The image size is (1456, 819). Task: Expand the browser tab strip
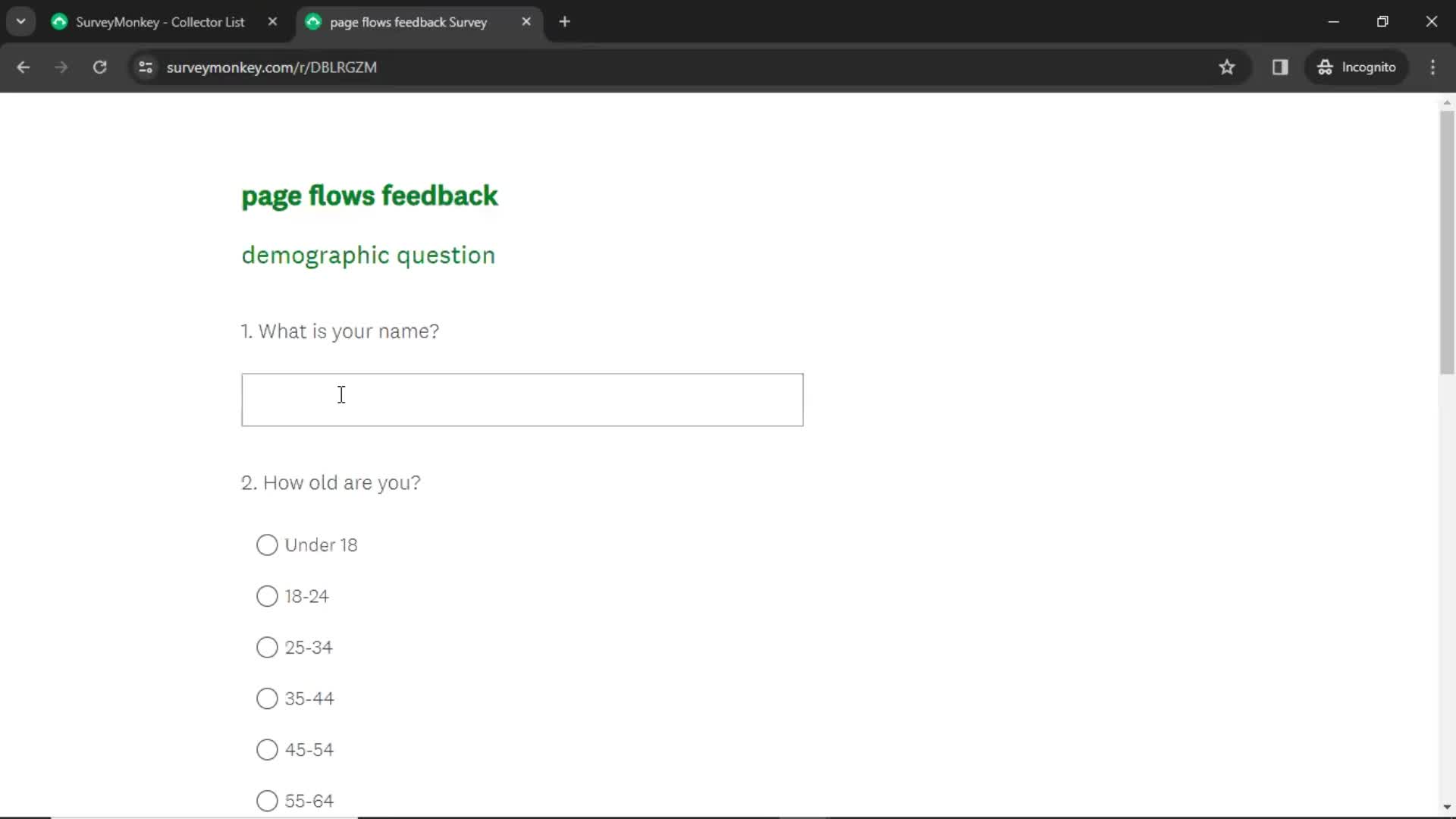[20, 21]
